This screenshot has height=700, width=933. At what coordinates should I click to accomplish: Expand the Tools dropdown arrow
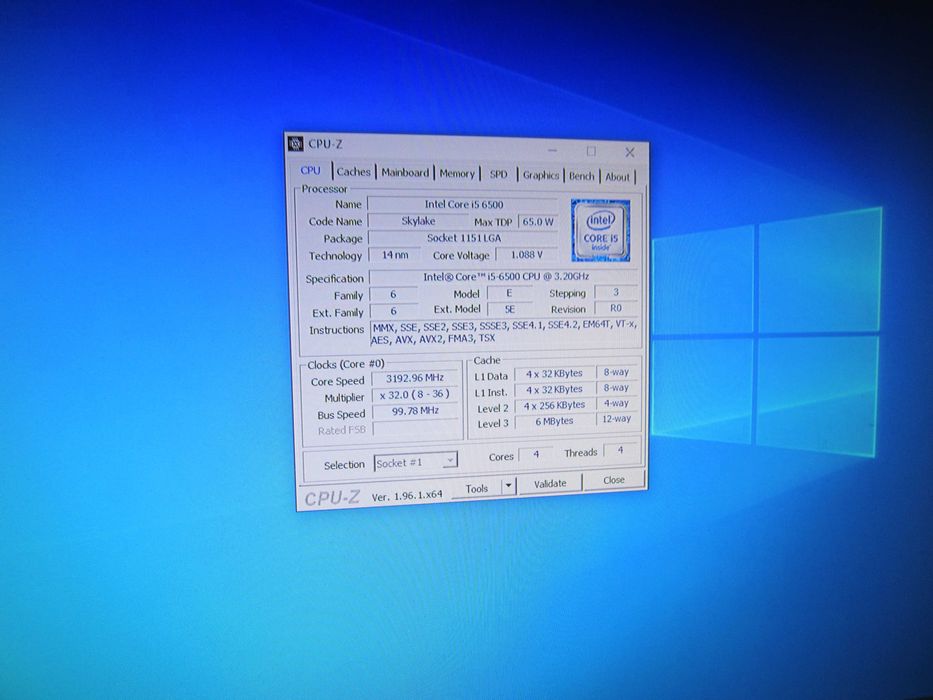click(508, 486)
